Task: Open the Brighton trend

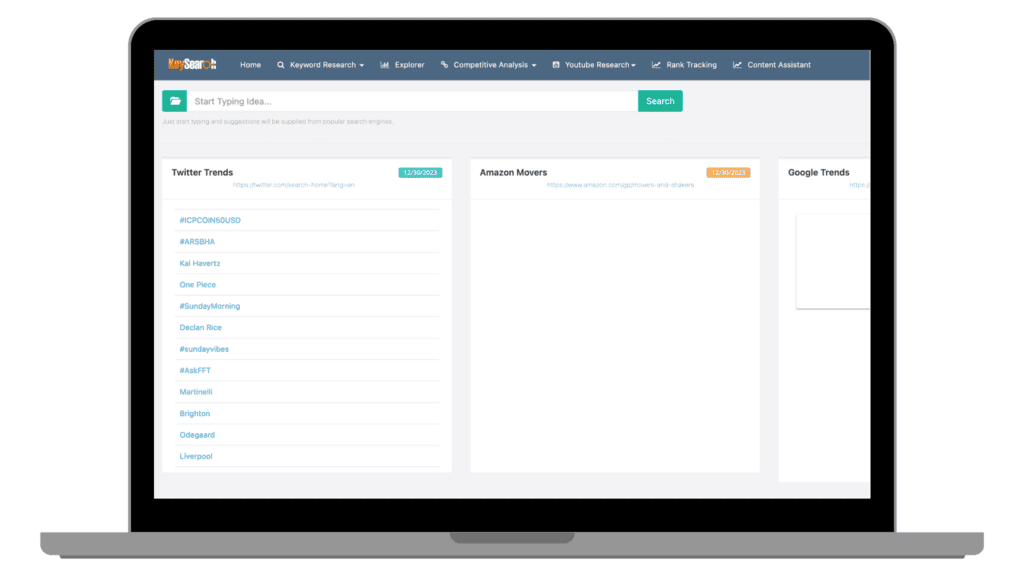Action: 195,413
